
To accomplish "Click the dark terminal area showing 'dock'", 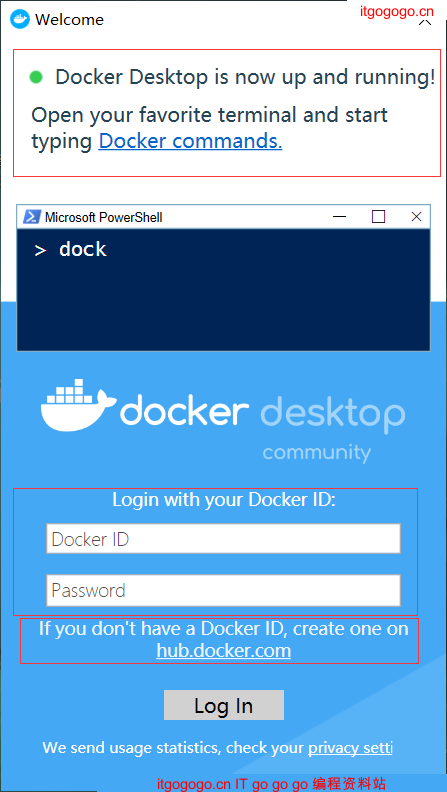I will pyautogui.click(x=223, y=289).
